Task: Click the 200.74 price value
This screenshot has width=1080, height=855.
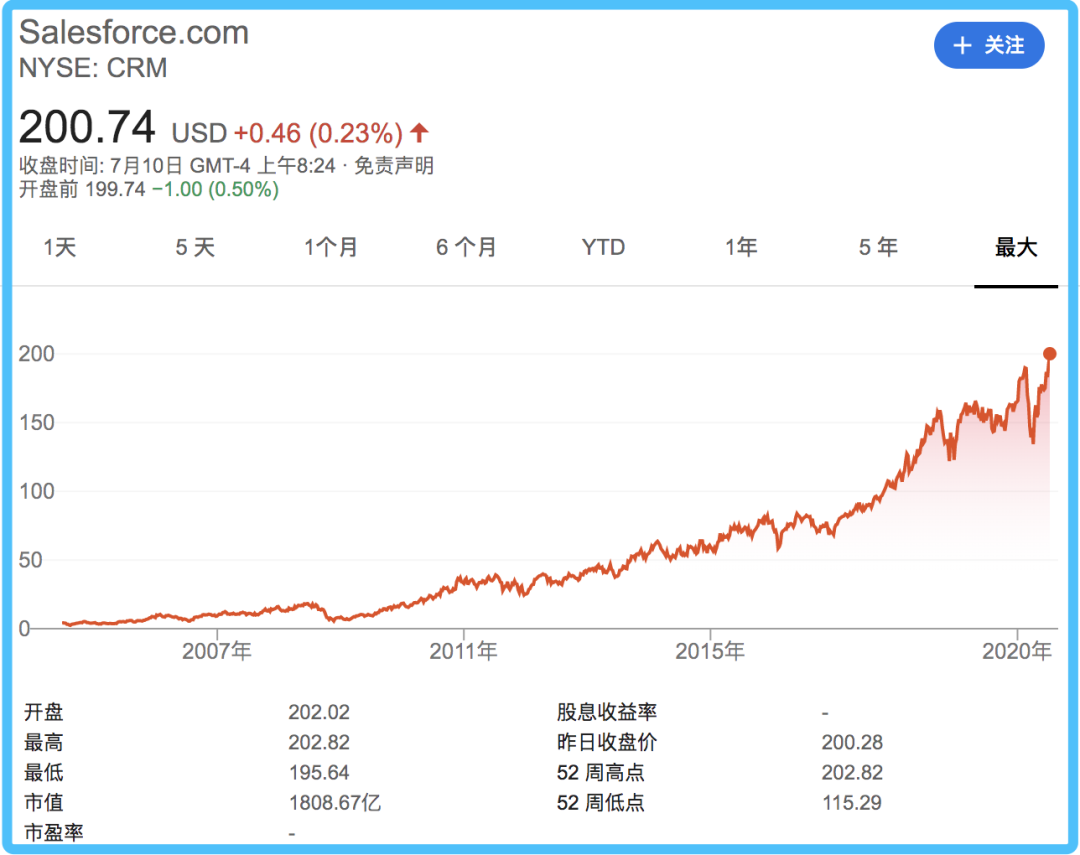Action: click(87, 127)
